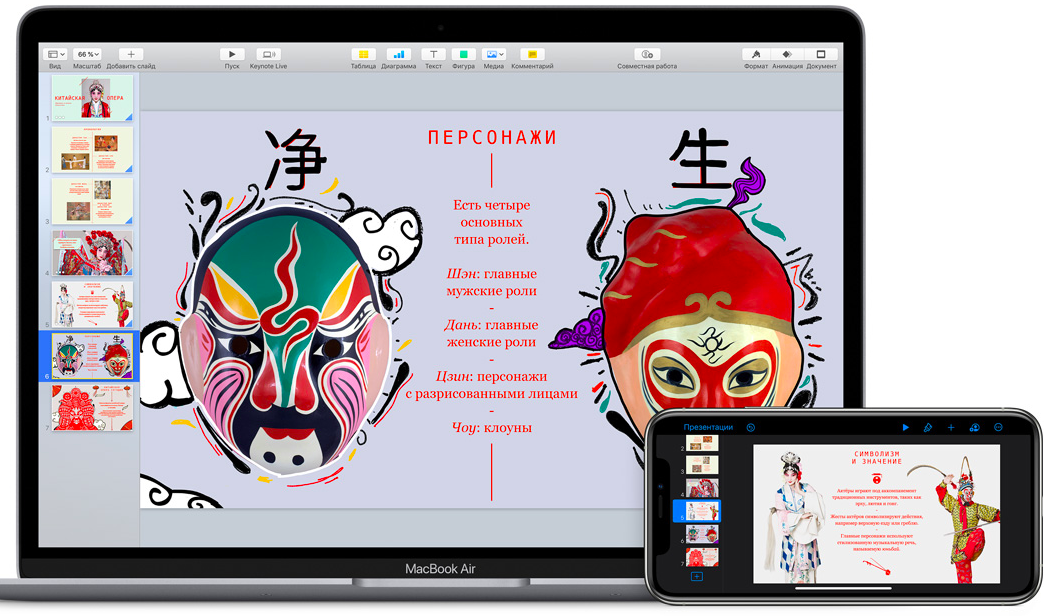Click the ПЕРСОНАЖИ slide title
The height and width of the screenshot is (616, 1056).
[x=492, y=138]
